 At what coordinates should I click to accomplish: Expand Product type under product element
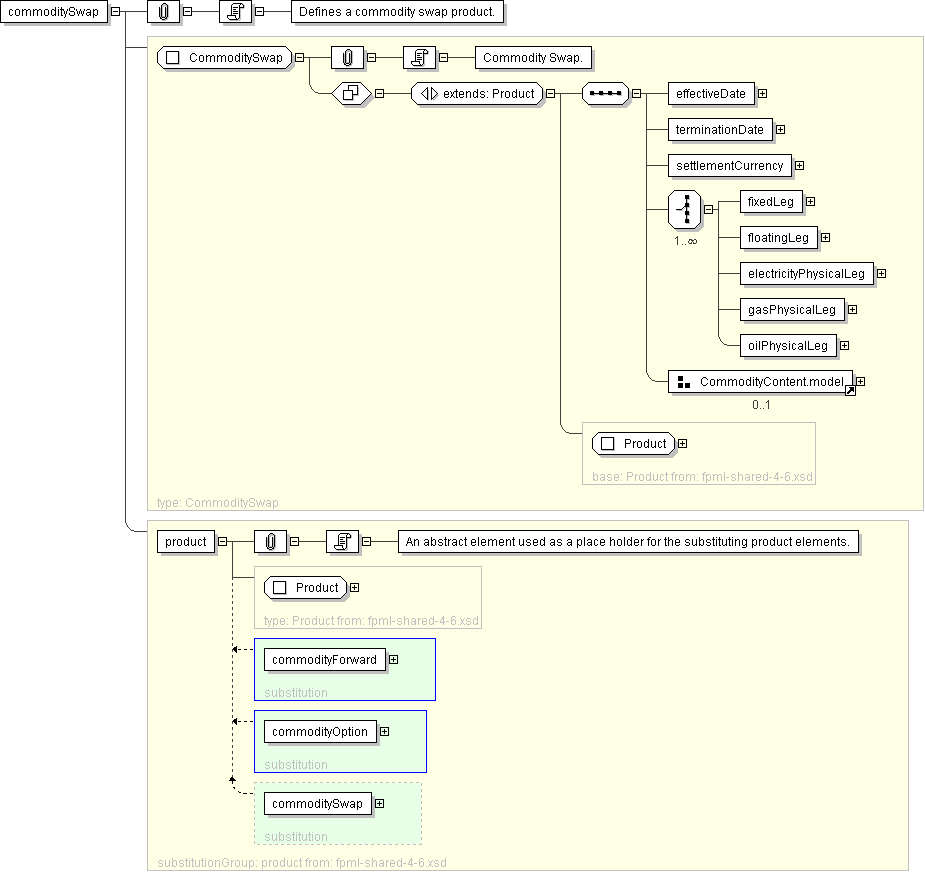click(x=355, y=588)
